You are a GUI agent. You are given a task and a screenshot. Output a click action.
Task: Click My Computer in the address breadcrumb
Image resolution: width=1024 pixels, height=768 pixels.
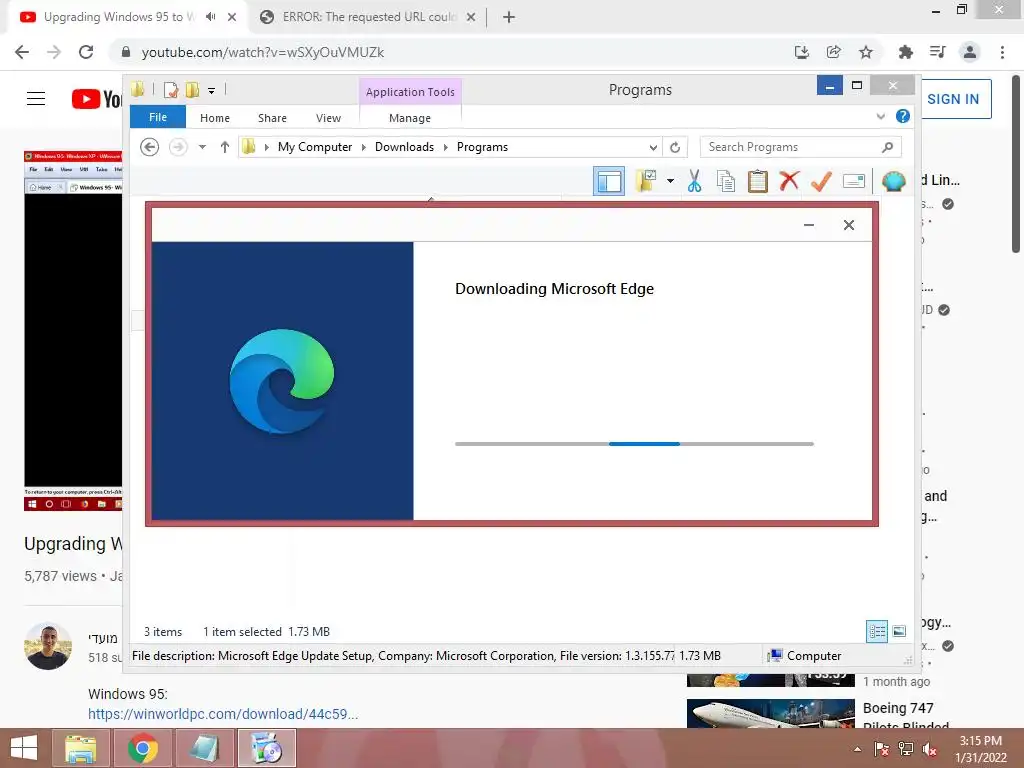pyautogui.click(x=315, y=147)
